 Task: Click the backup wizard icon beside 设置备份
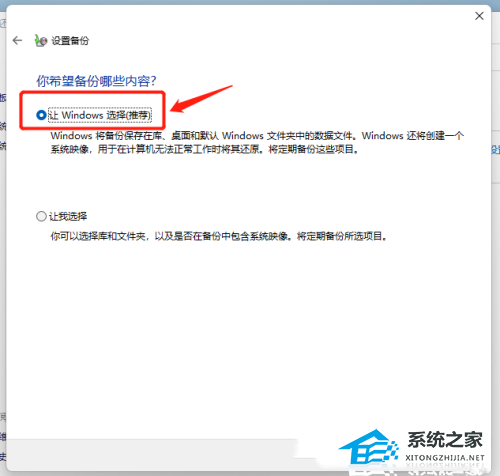(41, 41)
